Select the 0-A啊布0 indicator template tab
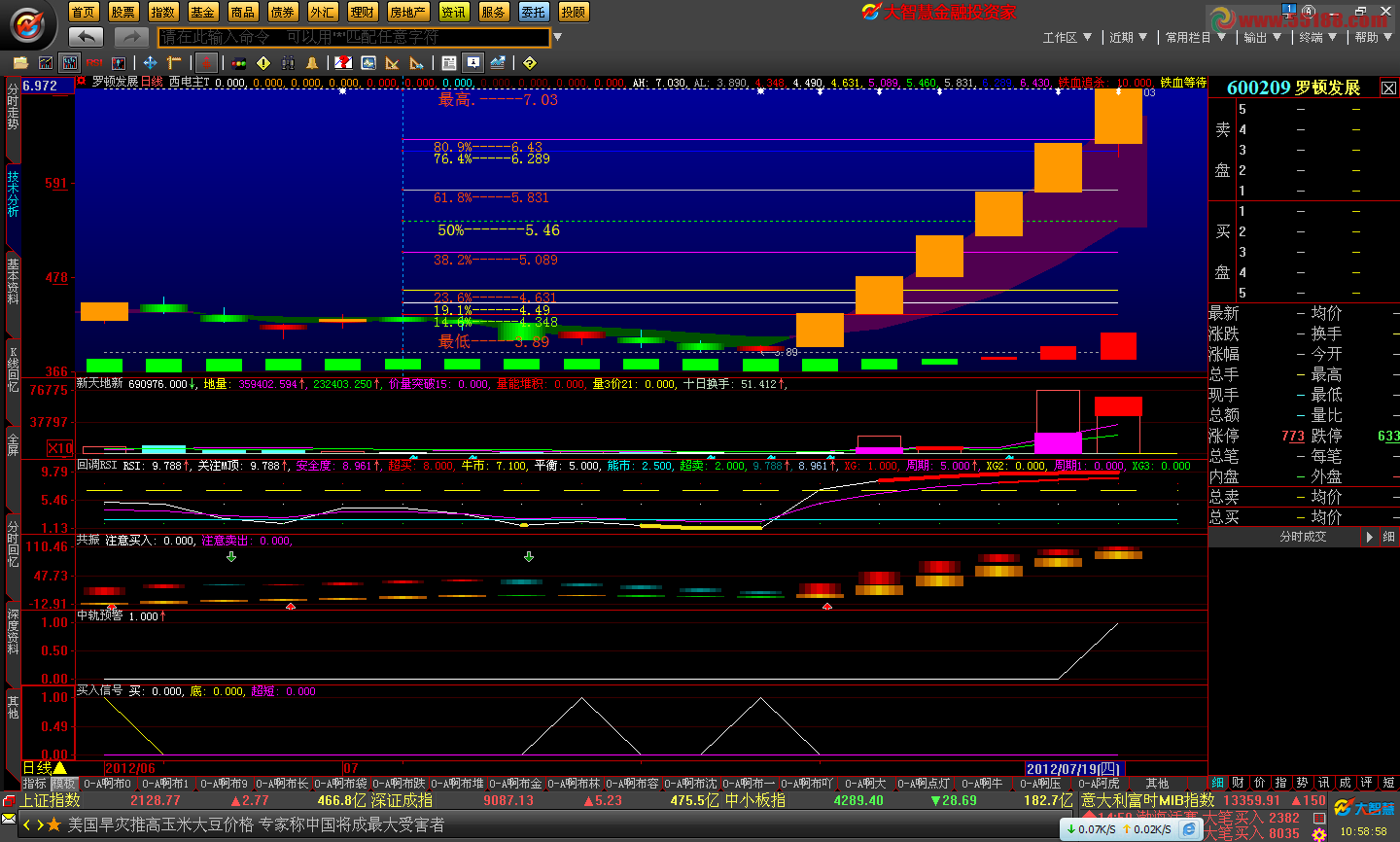1400x842 pixels. (x=108, y=784)
